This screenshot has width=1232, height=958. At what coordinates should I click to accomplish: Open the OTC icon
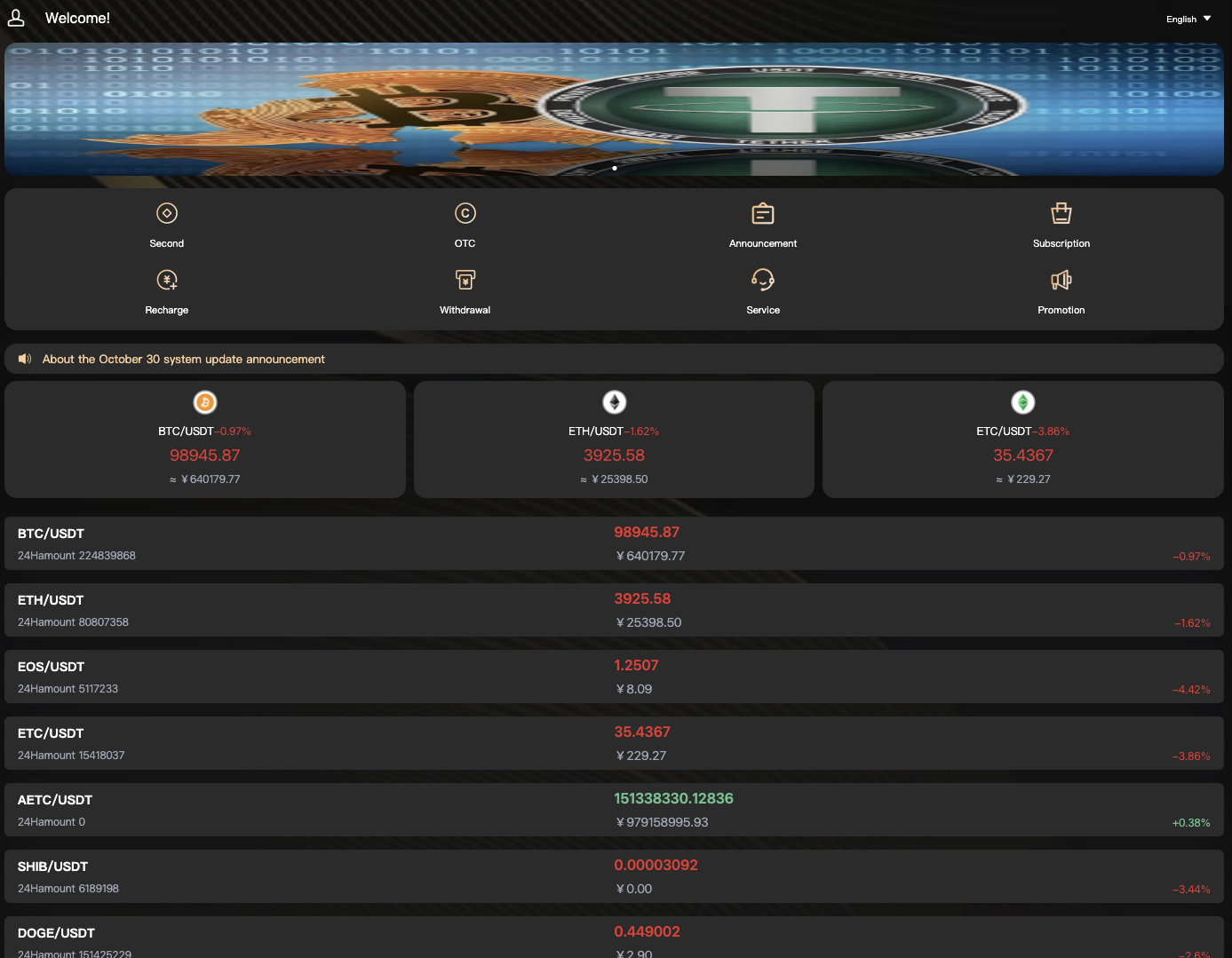point(465,213)
